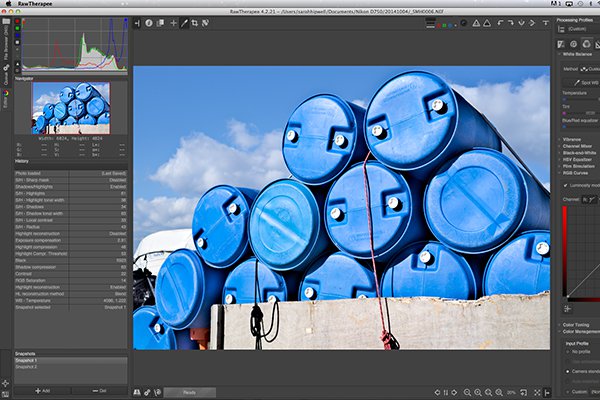Open the Processing Profiles dropdown
Image resolution: width=600 pixels, height=400 pixels.
pos(578,29)
